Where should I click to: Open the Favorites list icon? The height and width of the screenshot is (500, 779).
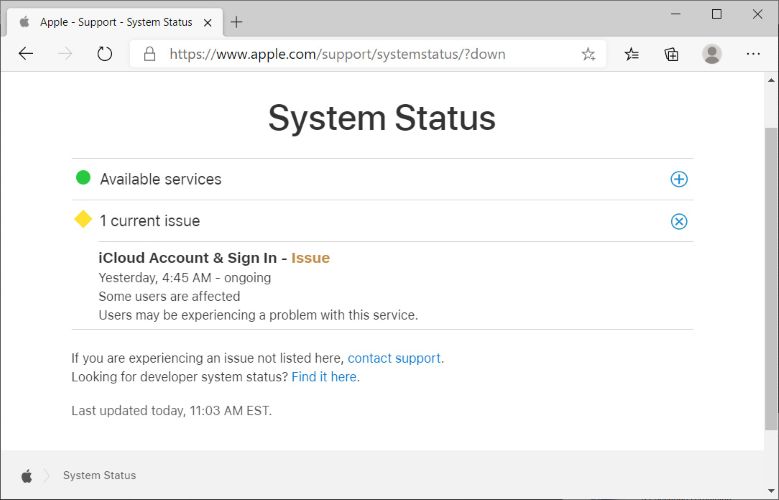click(632, 54)
